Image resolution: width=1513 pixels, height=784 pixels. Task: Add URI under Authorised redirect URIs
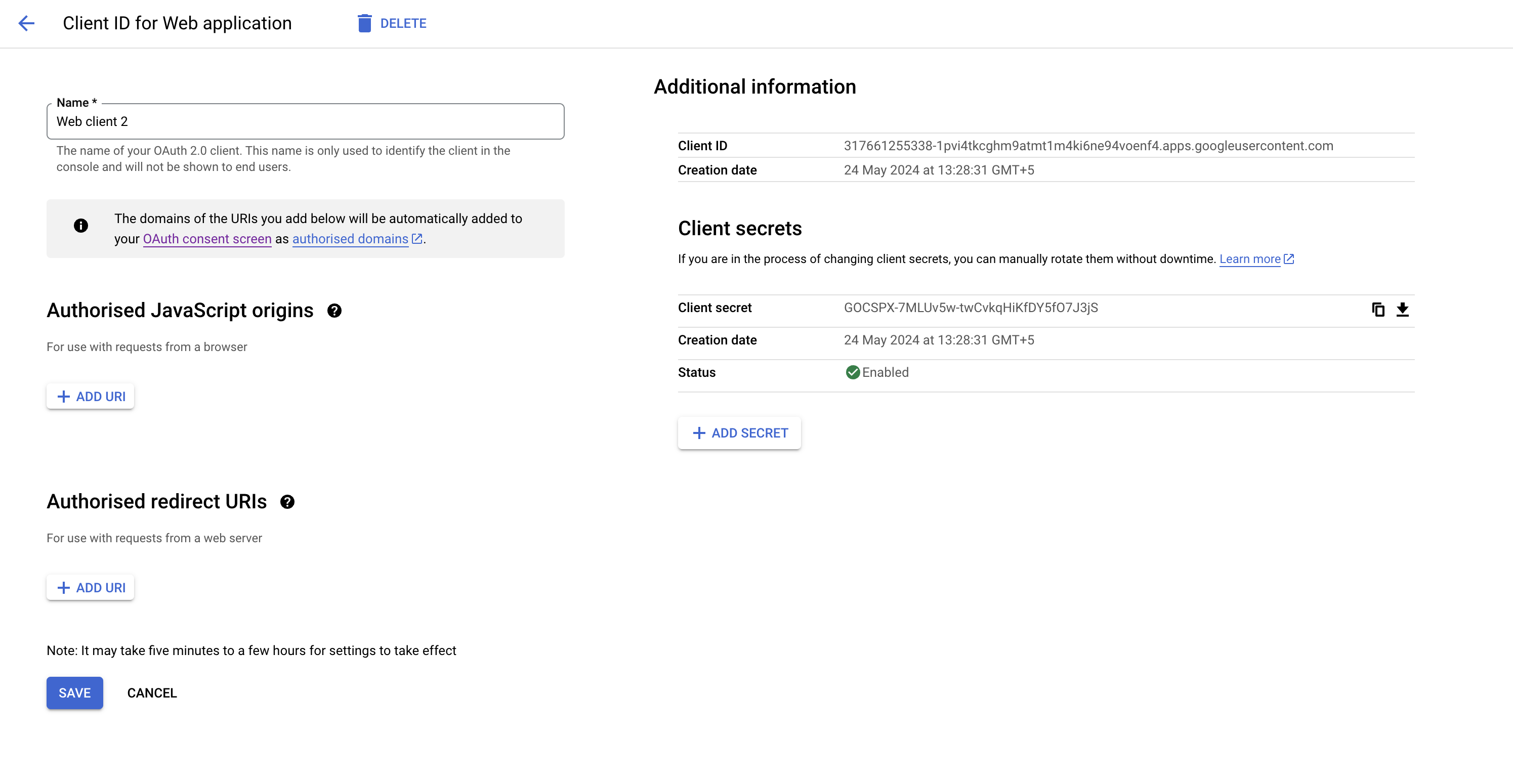pyautogui.click(x=91, y=588)
